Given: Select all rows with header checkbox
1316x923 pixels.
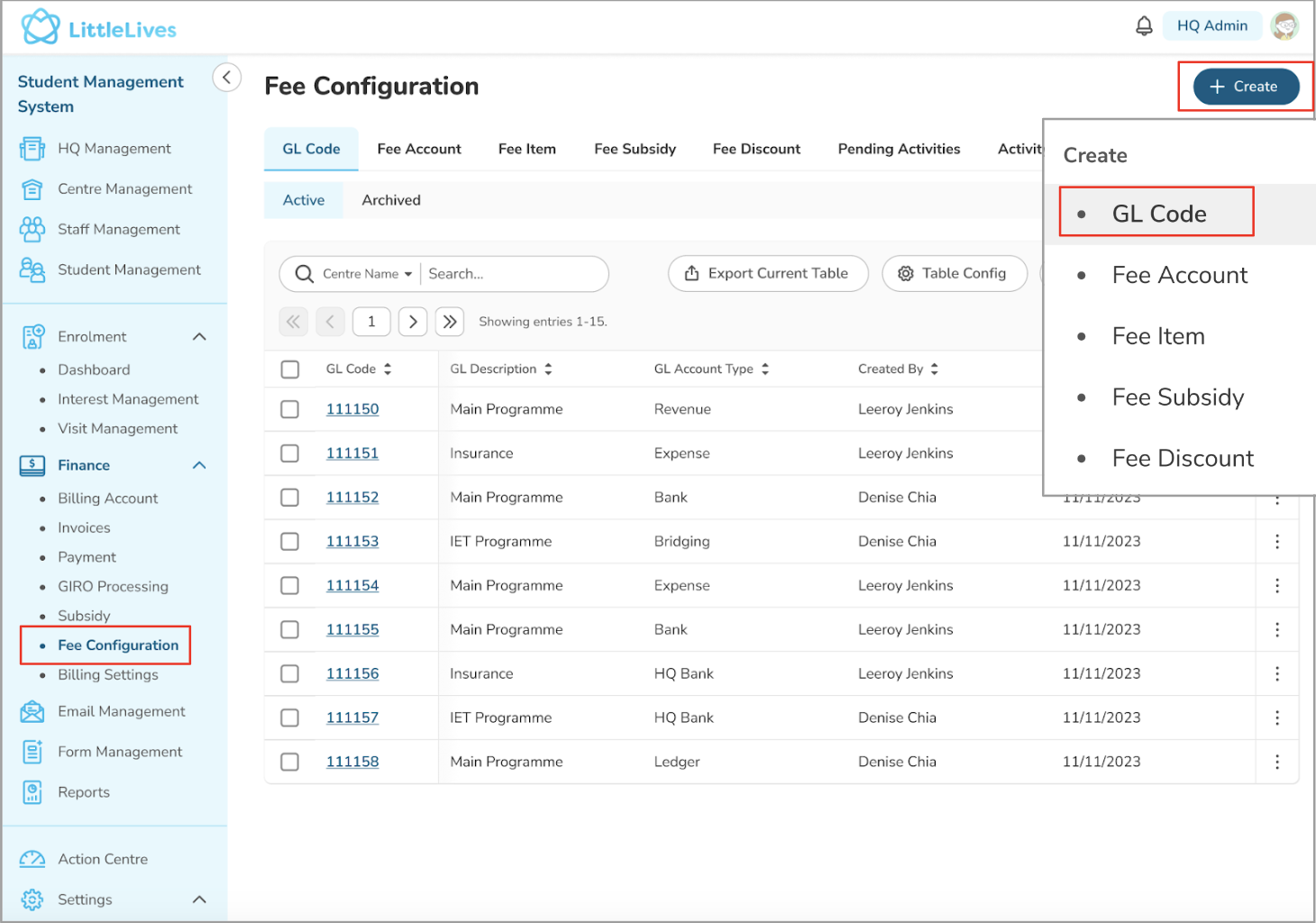Looking at the screenshot, I should click(289, 370).
